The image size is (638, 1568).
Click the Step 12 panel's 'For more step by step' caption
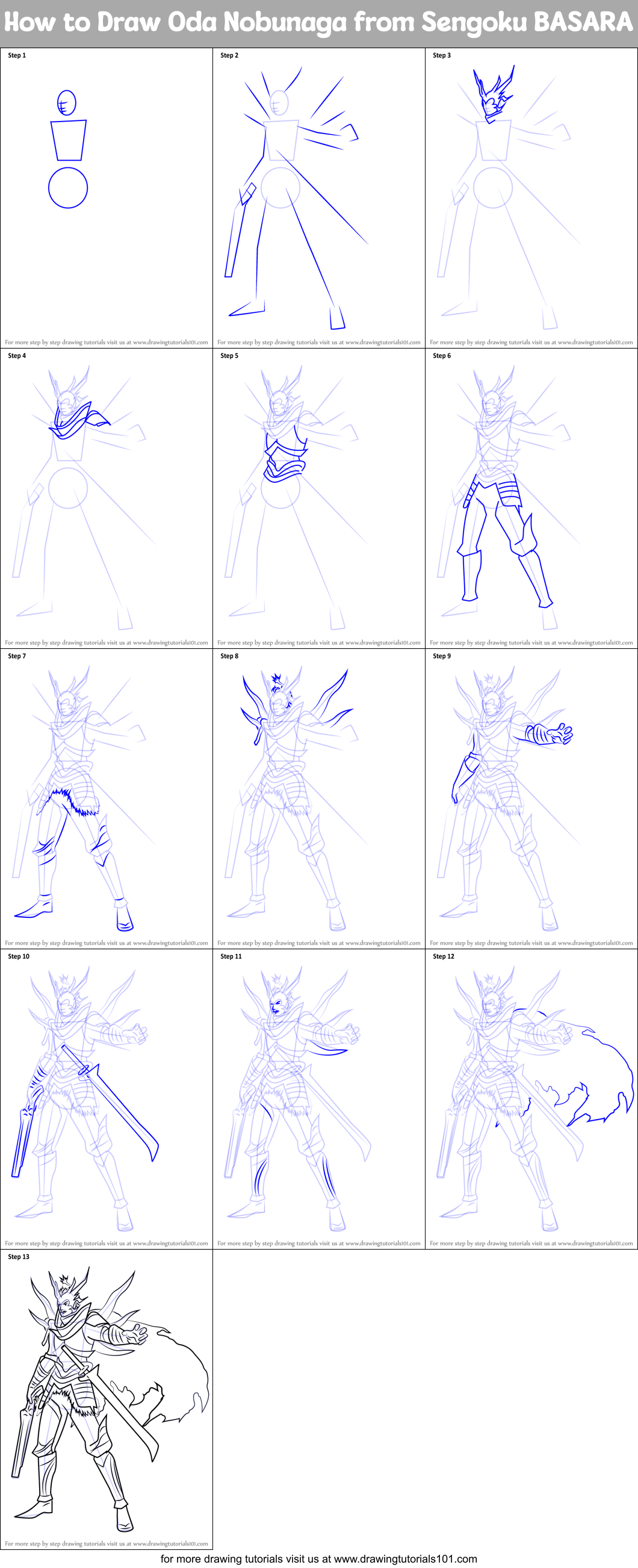tap(531, 1243)
